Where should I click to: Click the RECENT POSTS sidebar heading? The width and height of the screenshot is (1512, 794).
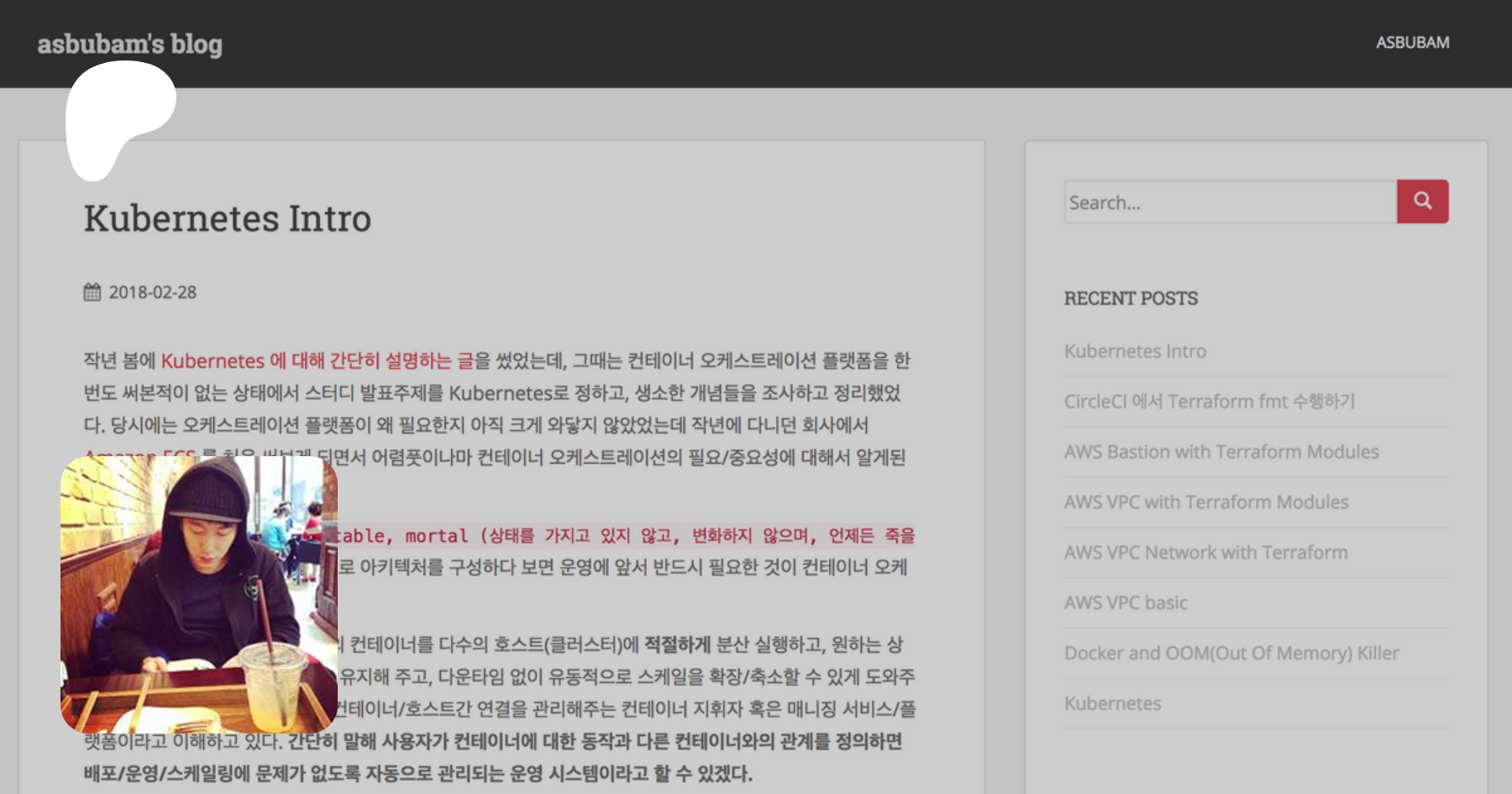coord(1131,298)
